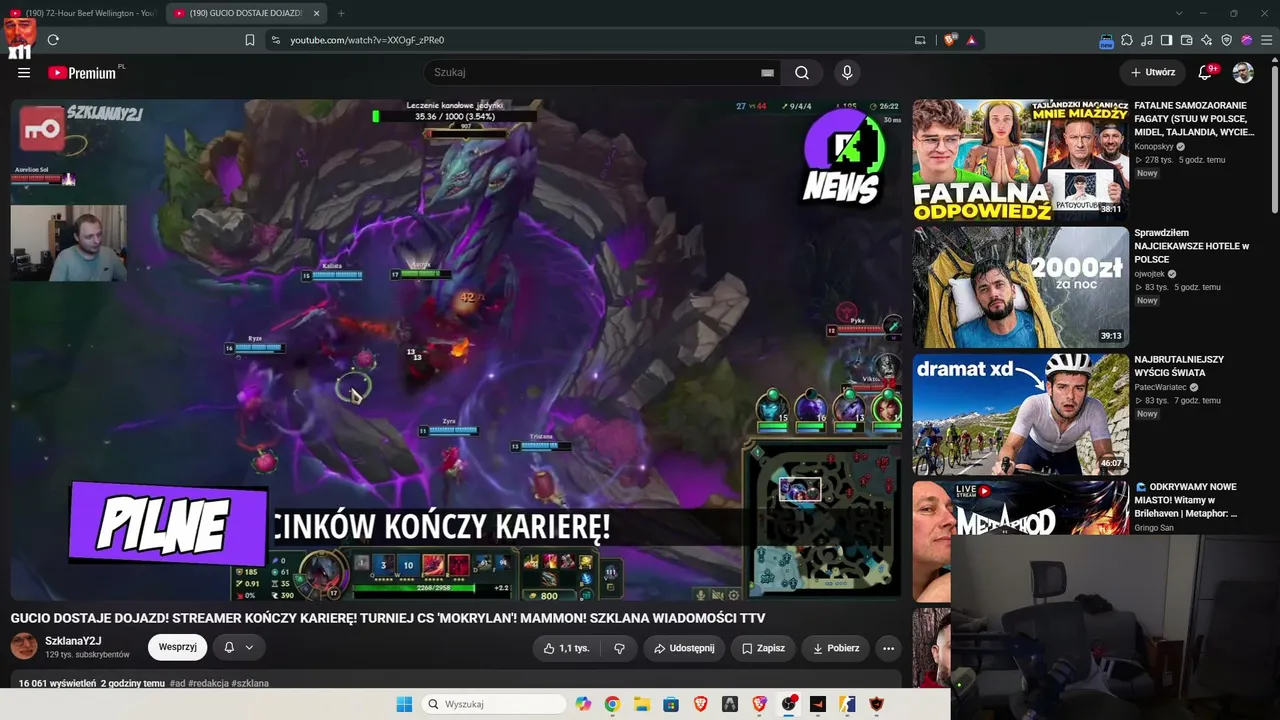Open site settings icon in address bar
The height and width of the screenshot is (720, 1280).
[x=276, y=40]
